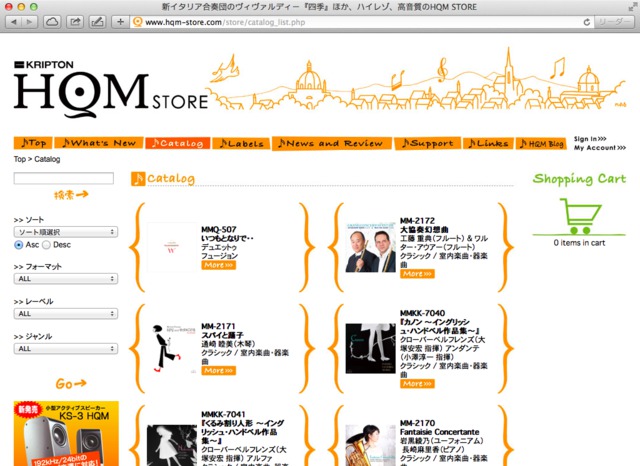Click the MM-2170 album cover thumbnail

pyautogui.click(x=371, y=446)
